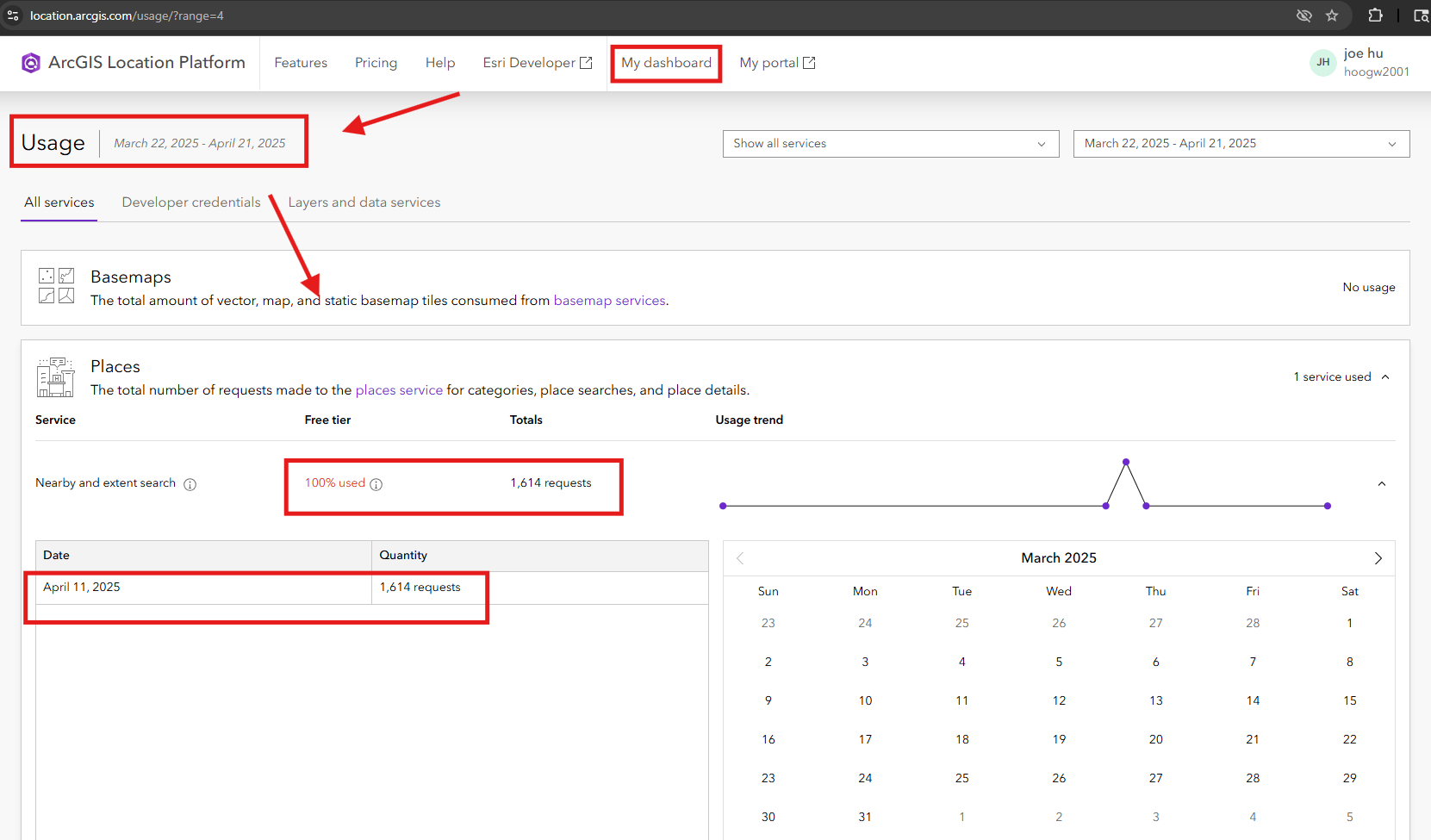
Task: Click the joe hu username
Action: [x=1363, y=53]
